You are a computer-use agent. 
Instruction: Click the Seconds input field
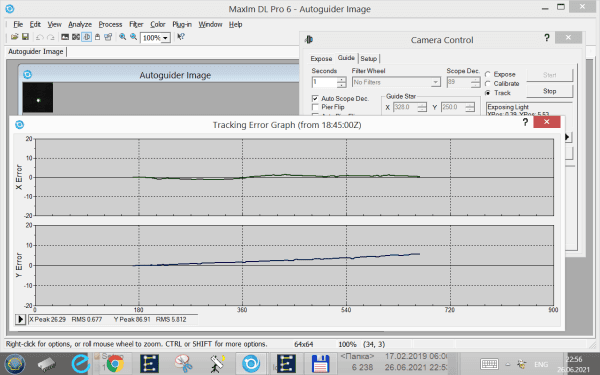pyautogui.click(x=325, y=82)
